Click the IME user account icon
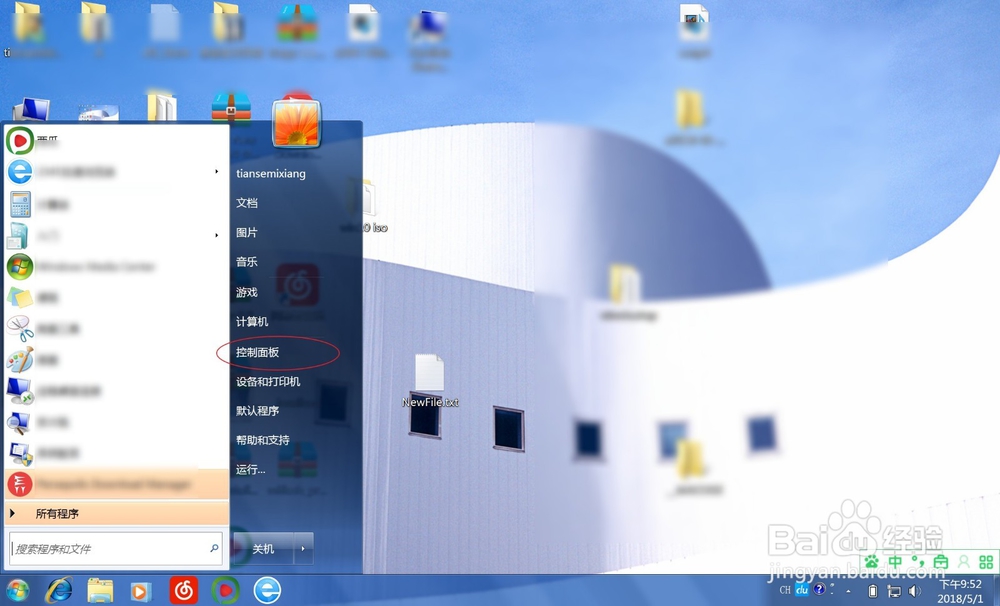 tap(964, 561)
